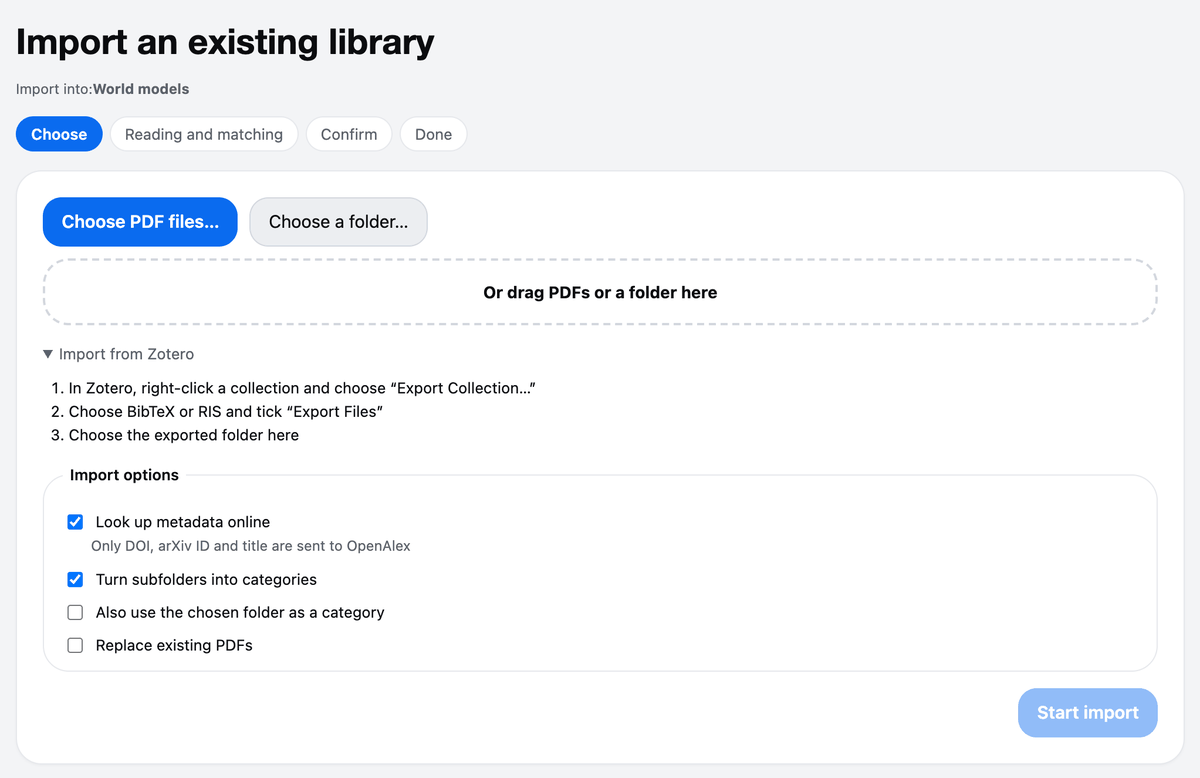Switch to the Confirm step
Viewport: 1200px width, 778px height.
tap(349, 134)
